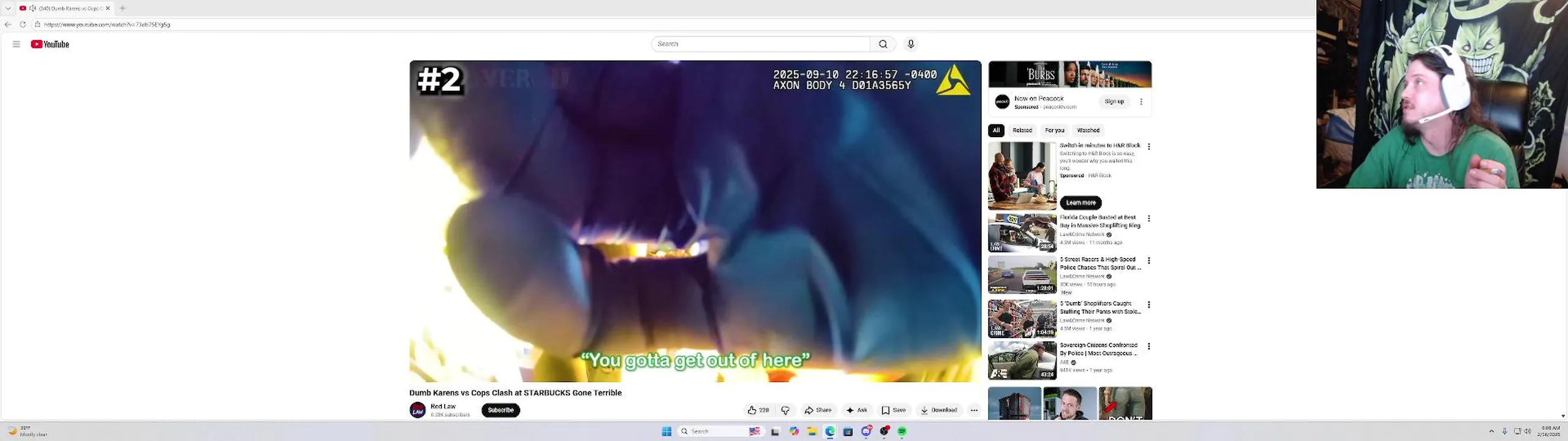Open The Burbs Peacock banner ad

pos(1069,74)
